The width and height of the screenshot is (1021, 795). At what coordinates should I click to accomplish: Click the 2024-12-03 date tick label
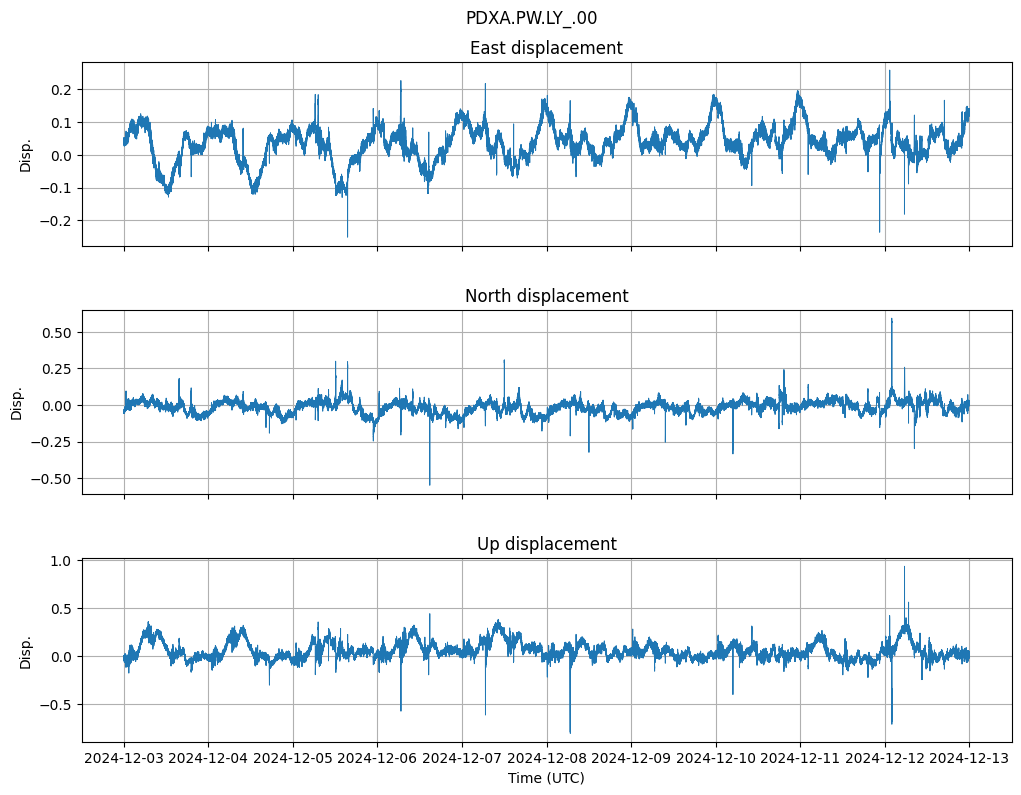pos(124,758)
